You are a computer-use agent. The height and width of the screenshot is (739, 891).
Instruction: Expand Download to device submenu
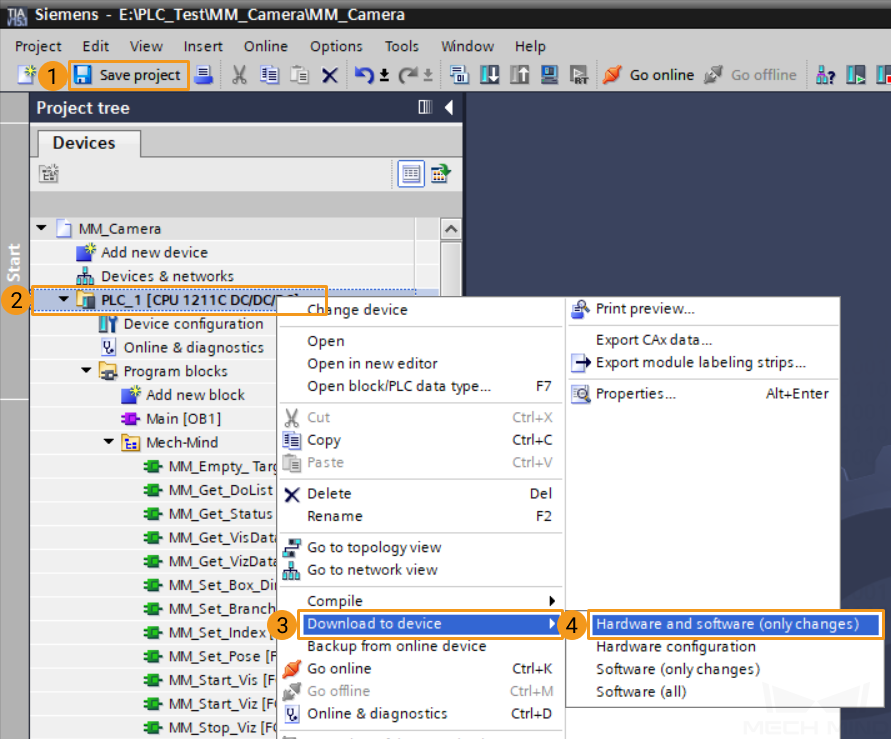click(430, 624)
